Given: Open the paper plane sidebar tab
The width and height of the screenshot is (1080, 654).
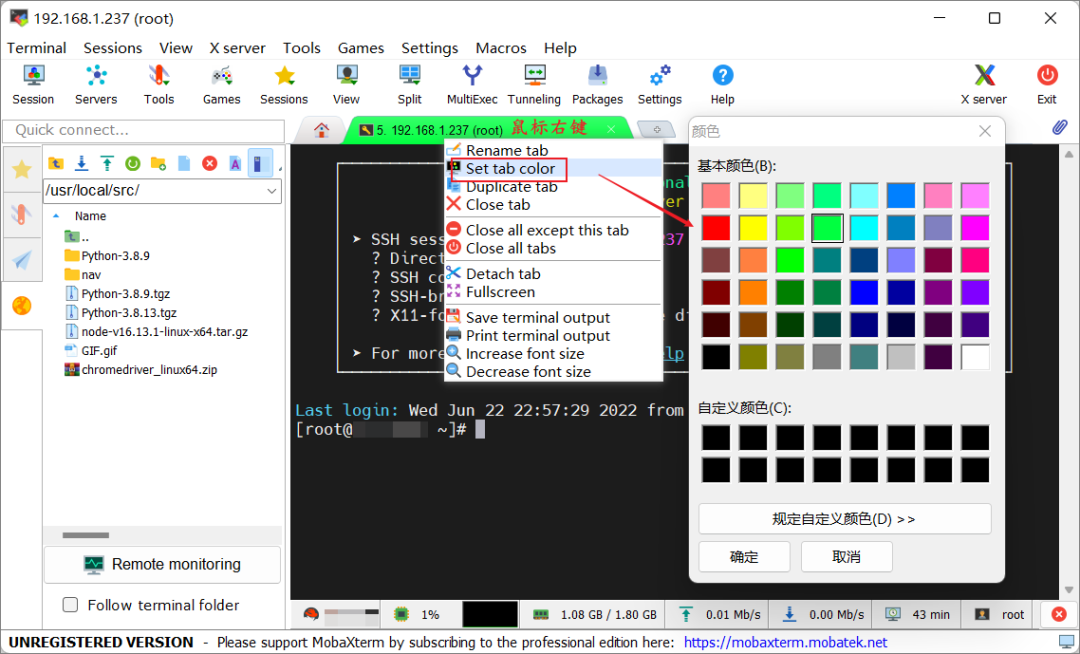Looking at the screenshot, I should point(22,260).
